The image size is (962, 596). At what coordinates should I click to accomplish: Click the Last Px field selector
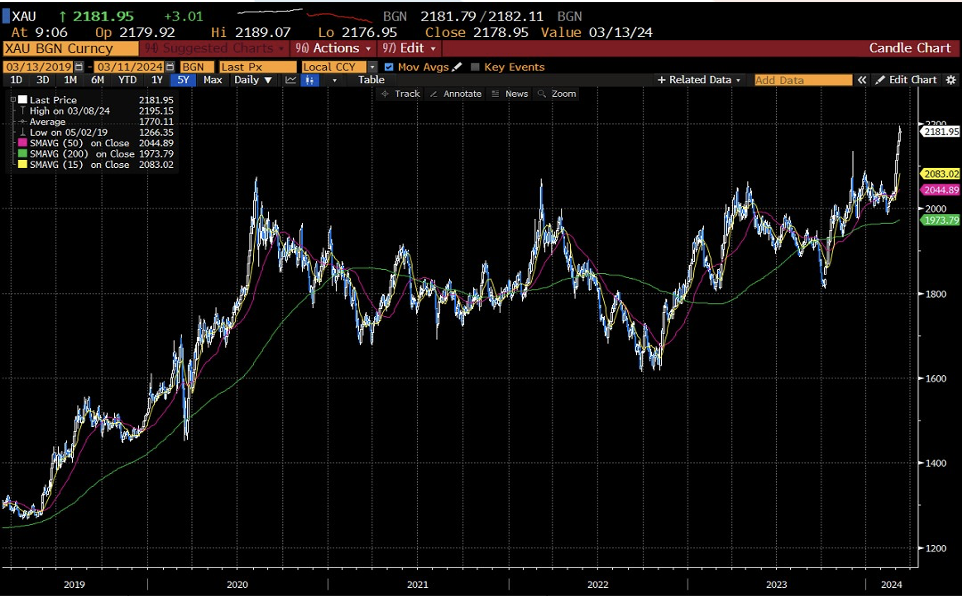pos(258,67)
